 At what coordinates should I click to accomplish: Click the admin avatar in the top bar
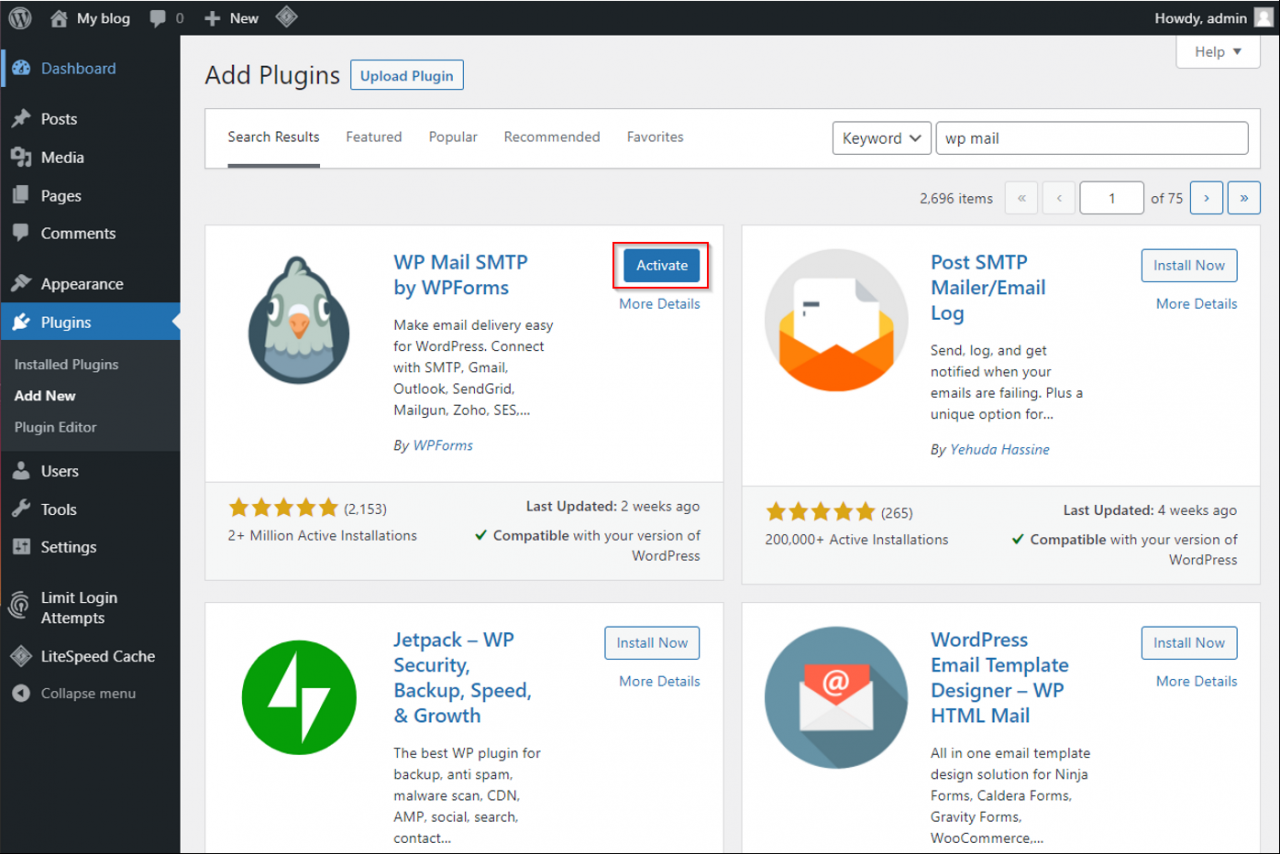coord(1264,18)
